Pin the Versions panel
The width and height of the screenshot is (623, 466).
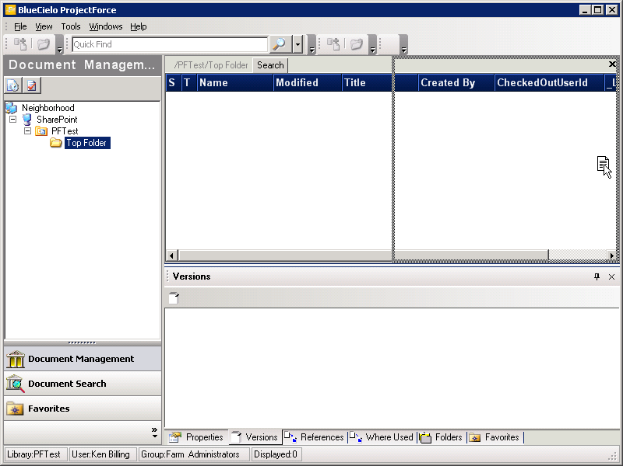click(x=596, y=277)
